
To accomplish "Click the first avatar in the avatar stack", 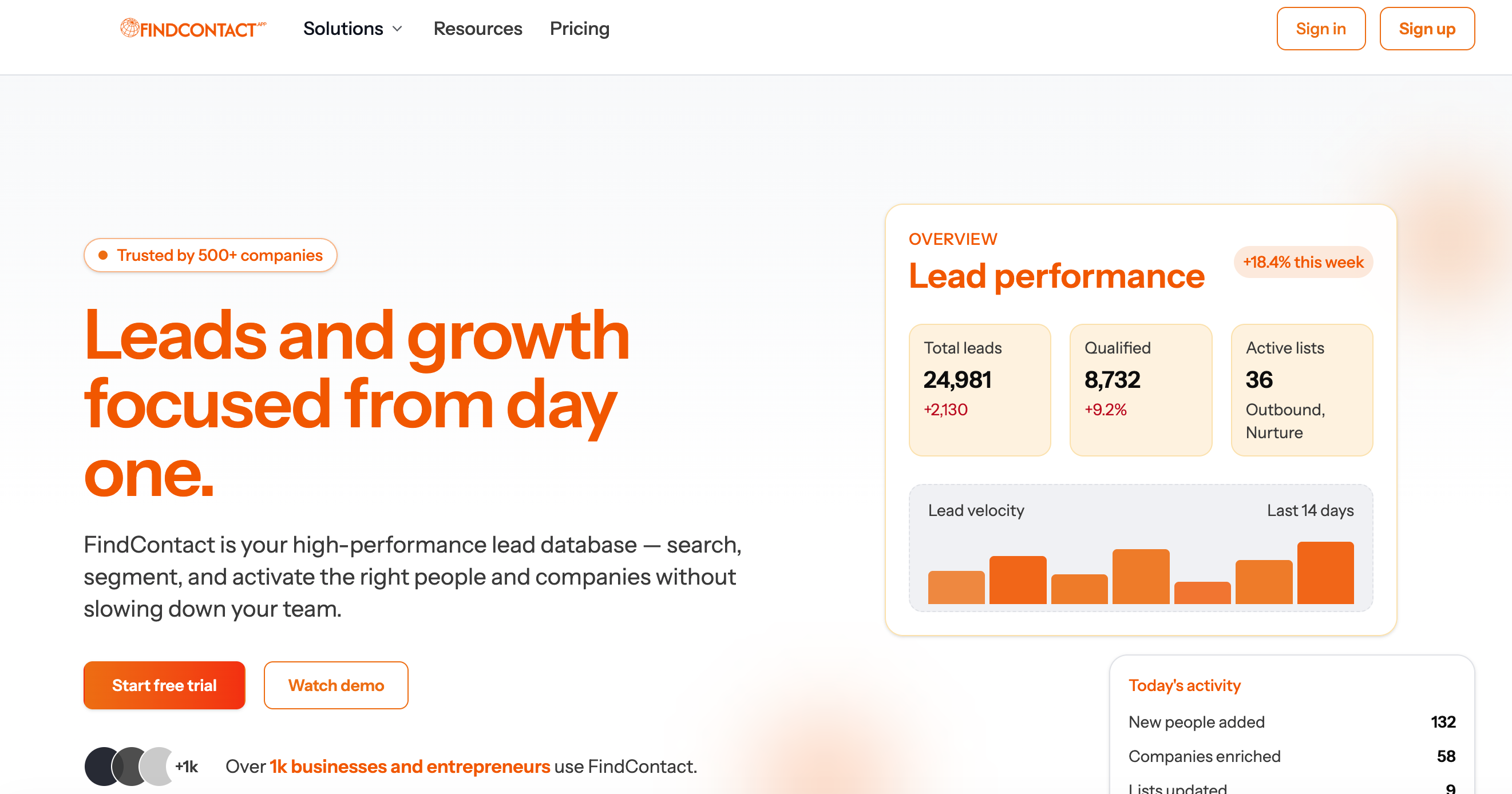I will coord(101,766).
